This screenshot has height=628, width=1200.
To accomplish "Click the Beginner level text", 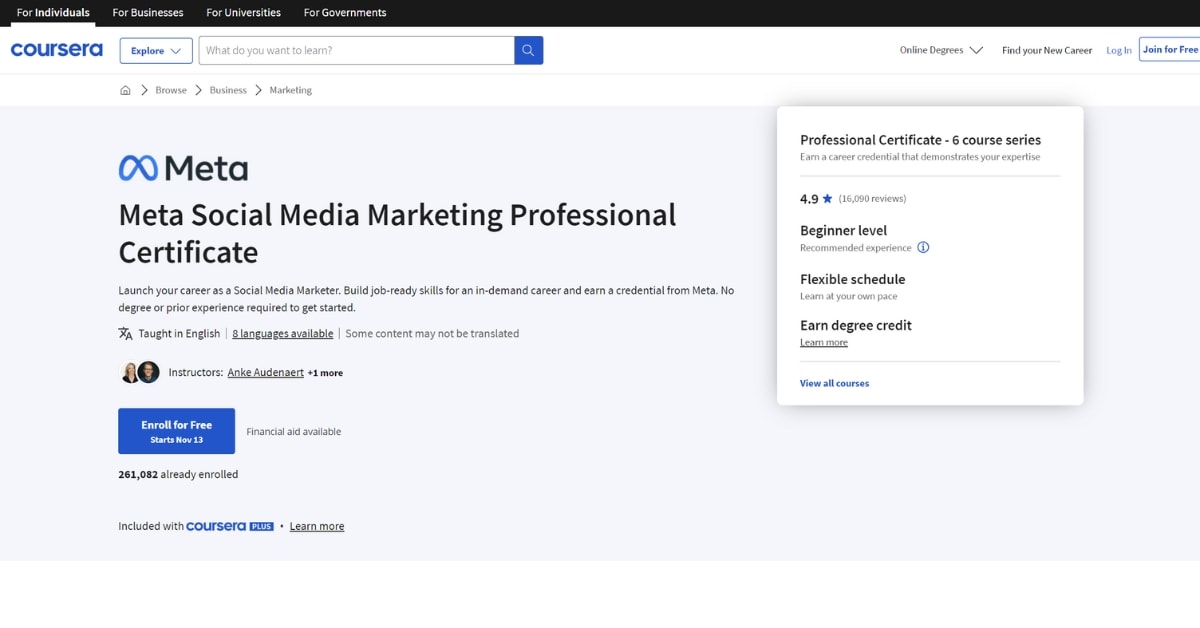I will 843,230.
